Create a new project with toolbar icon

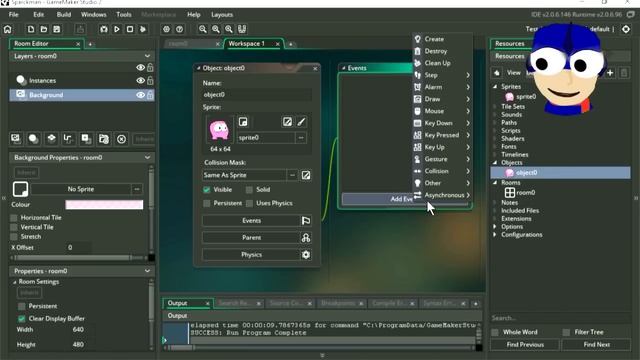[x=31, y=29]
